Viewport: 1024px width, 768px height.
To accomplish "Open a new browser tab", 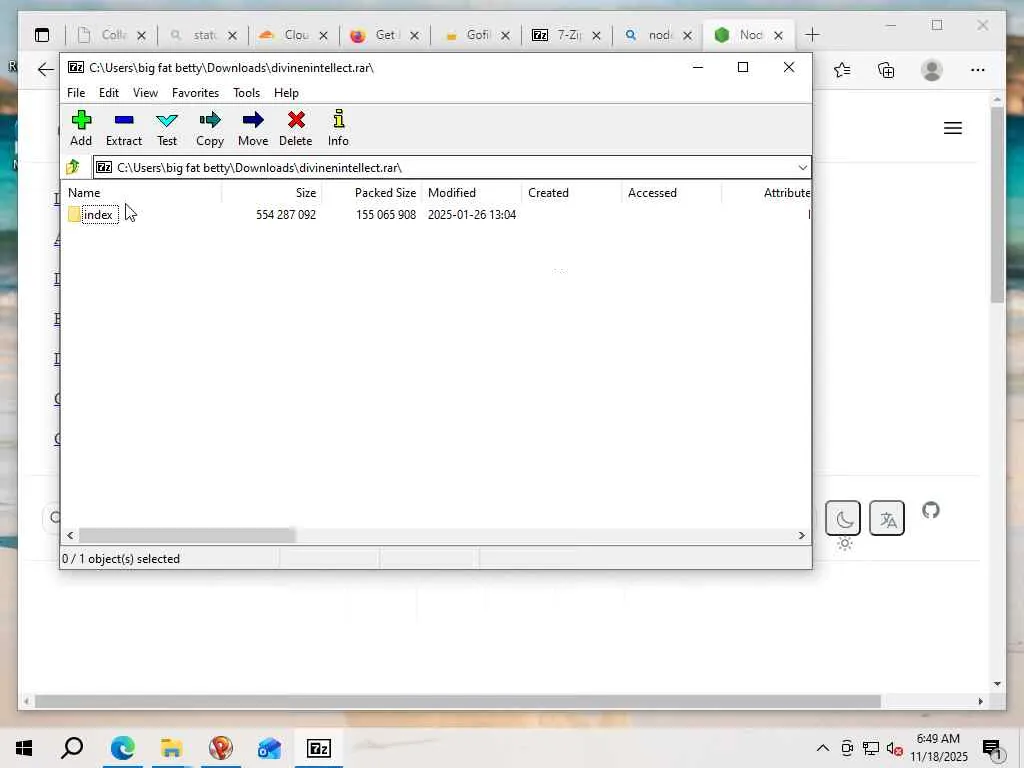I will tap(812, 35).
